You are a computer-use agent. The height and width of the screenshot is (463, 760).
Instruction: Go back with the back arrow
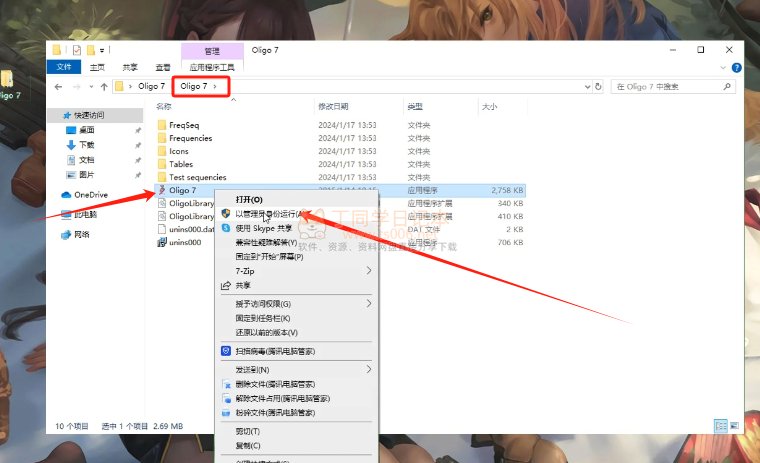59,87
